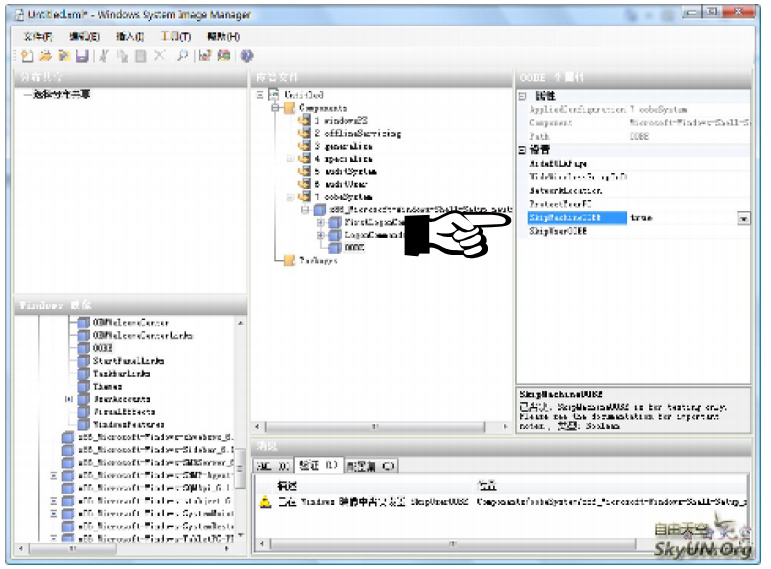This screenshot has width=771, height=569.
Task: Select VisualEffects in Windows image tree
Action: (x=124, y=412)
